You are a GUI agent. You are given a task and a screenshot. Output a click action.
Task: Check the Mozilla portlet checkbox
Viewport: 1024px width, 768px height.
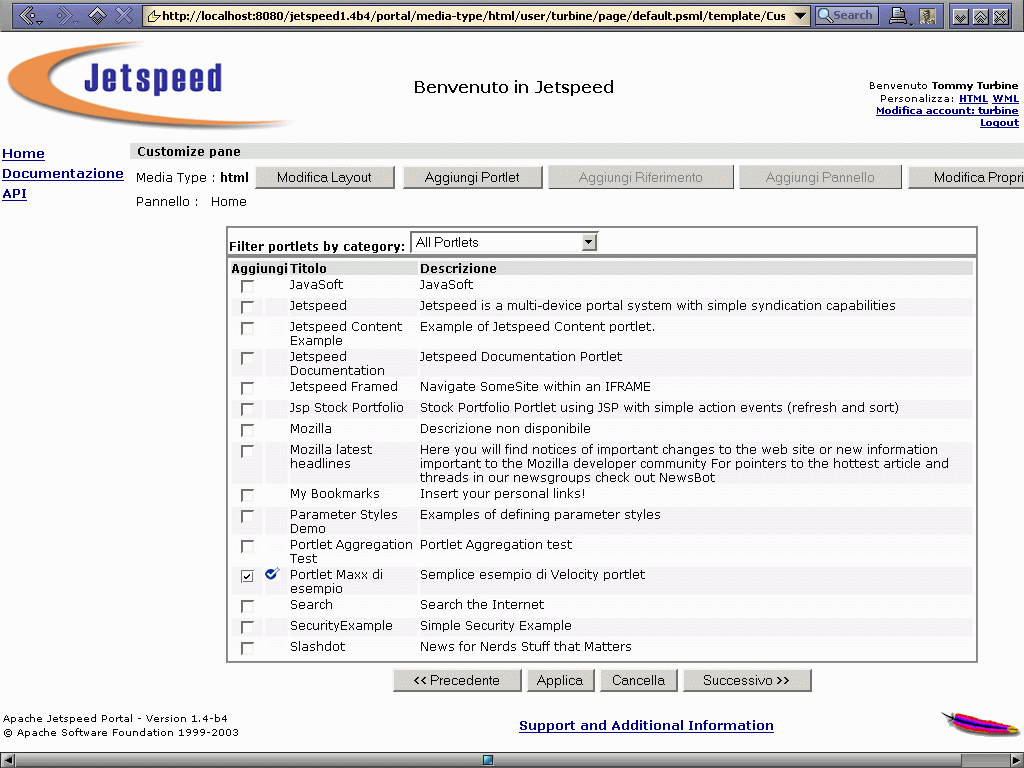[247, 430]
